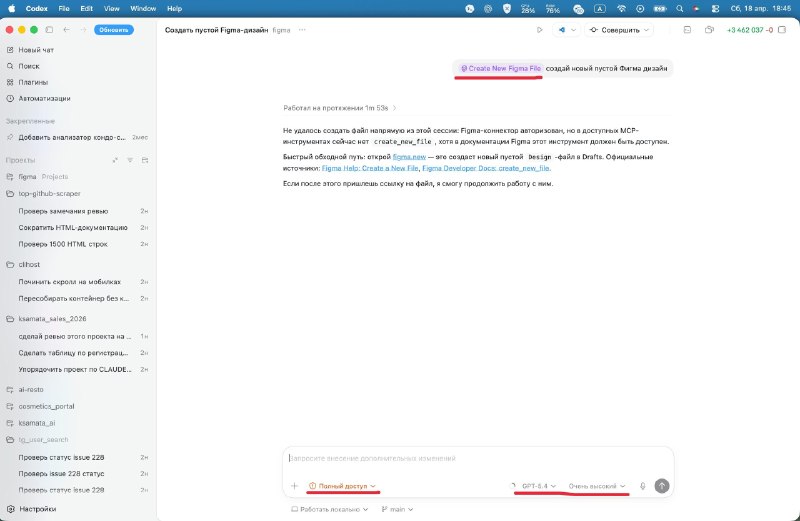This screenshot has height=521, width=800.
Task: Expand the Очень высокий reasoning level dropdown
Action: [597, 486]
